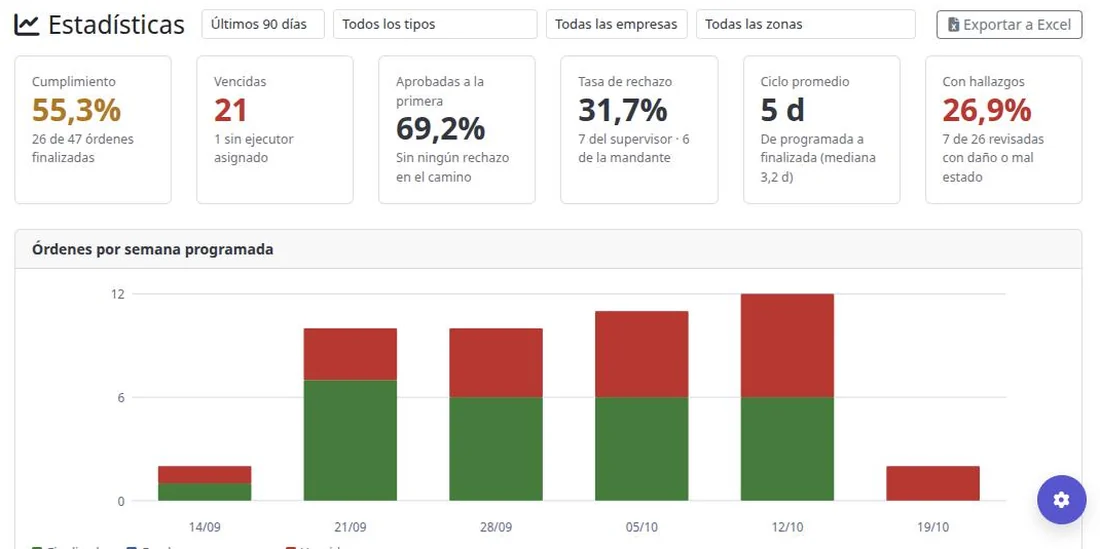Click the '26 de 47 órdenes finalizadas' text

83,148
